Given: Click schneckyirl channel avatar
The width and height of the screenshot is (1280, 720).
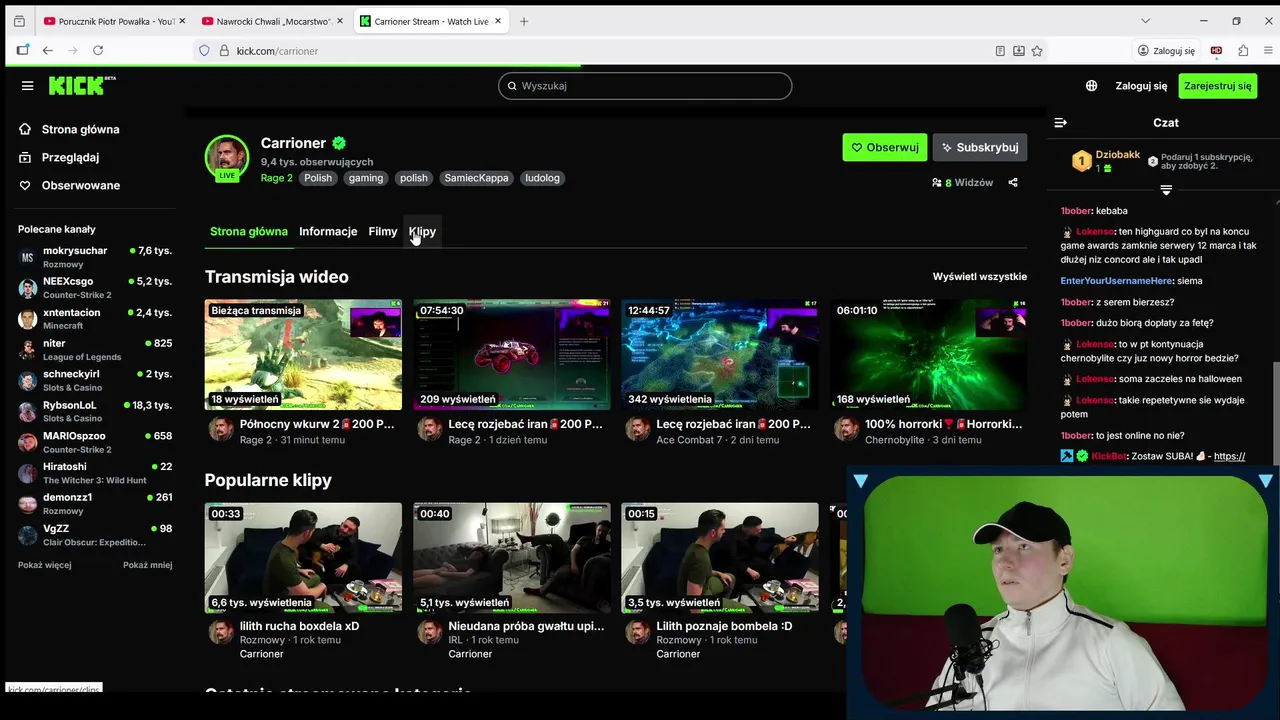Looking at the screenshot, I should [28, 381].
